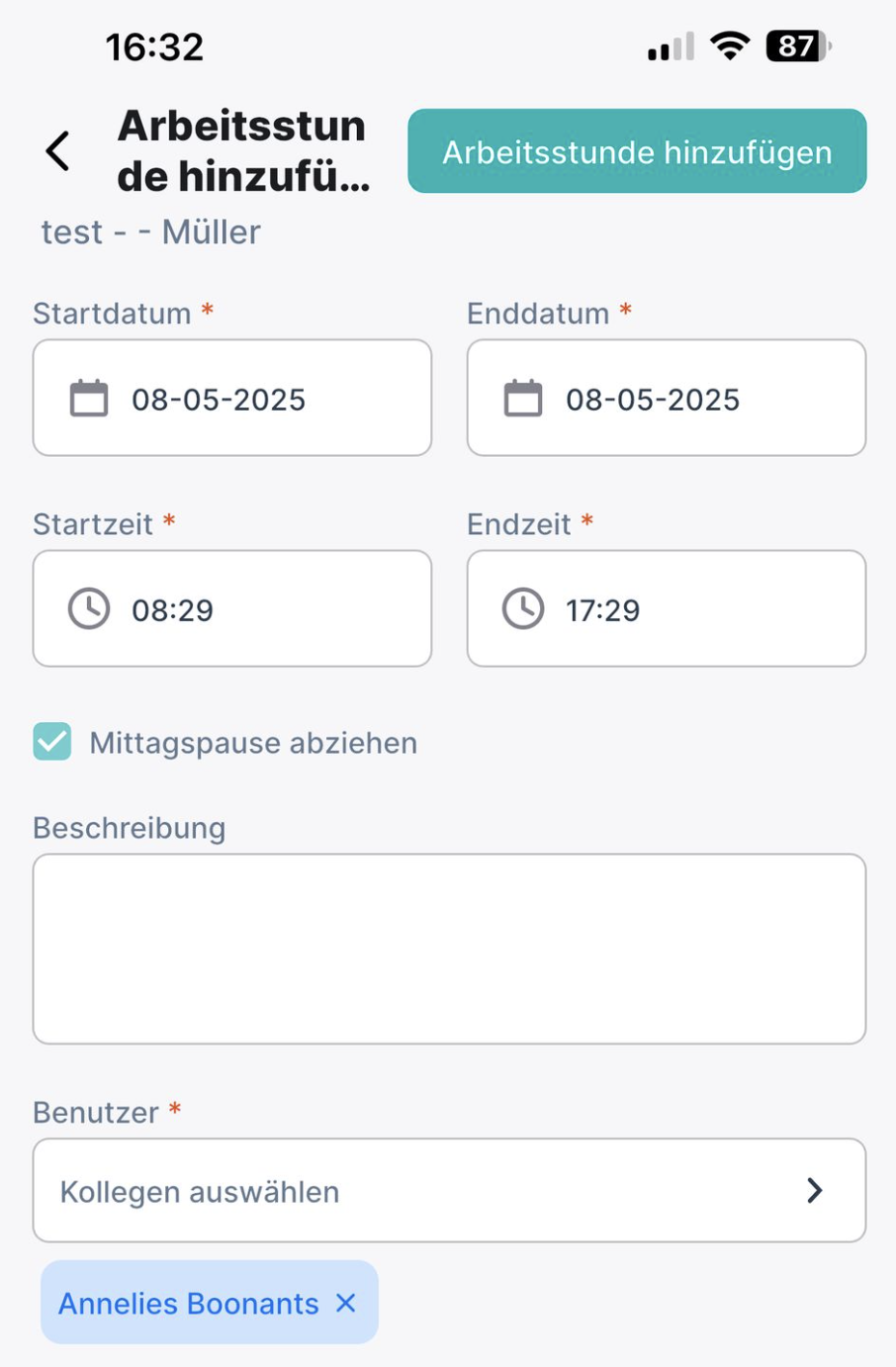Open the Kollegen auswählen selector
896x1367 pixels.
tap(449, 1190)
